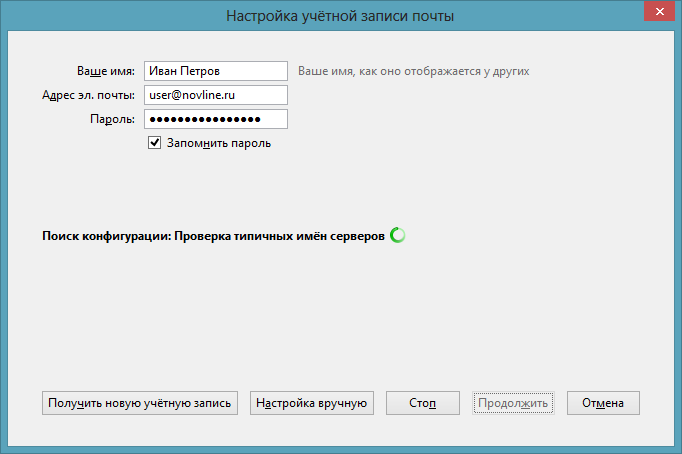Click the green loading spinner icon
This screenshot has height=454, width=682.
[397, 236]
